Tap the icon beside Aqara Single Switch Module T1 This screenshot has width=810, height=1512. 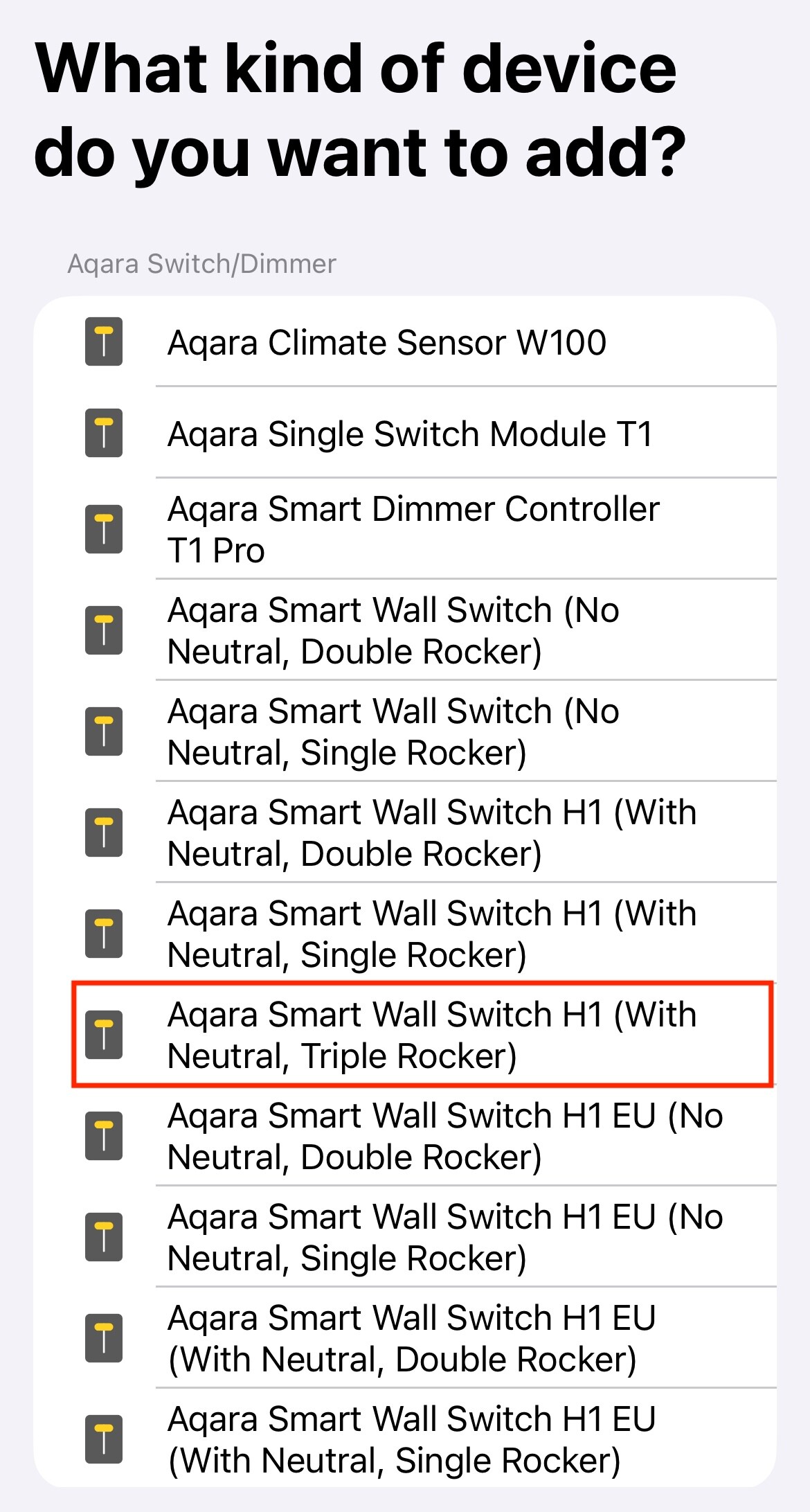tap(104, 433)
